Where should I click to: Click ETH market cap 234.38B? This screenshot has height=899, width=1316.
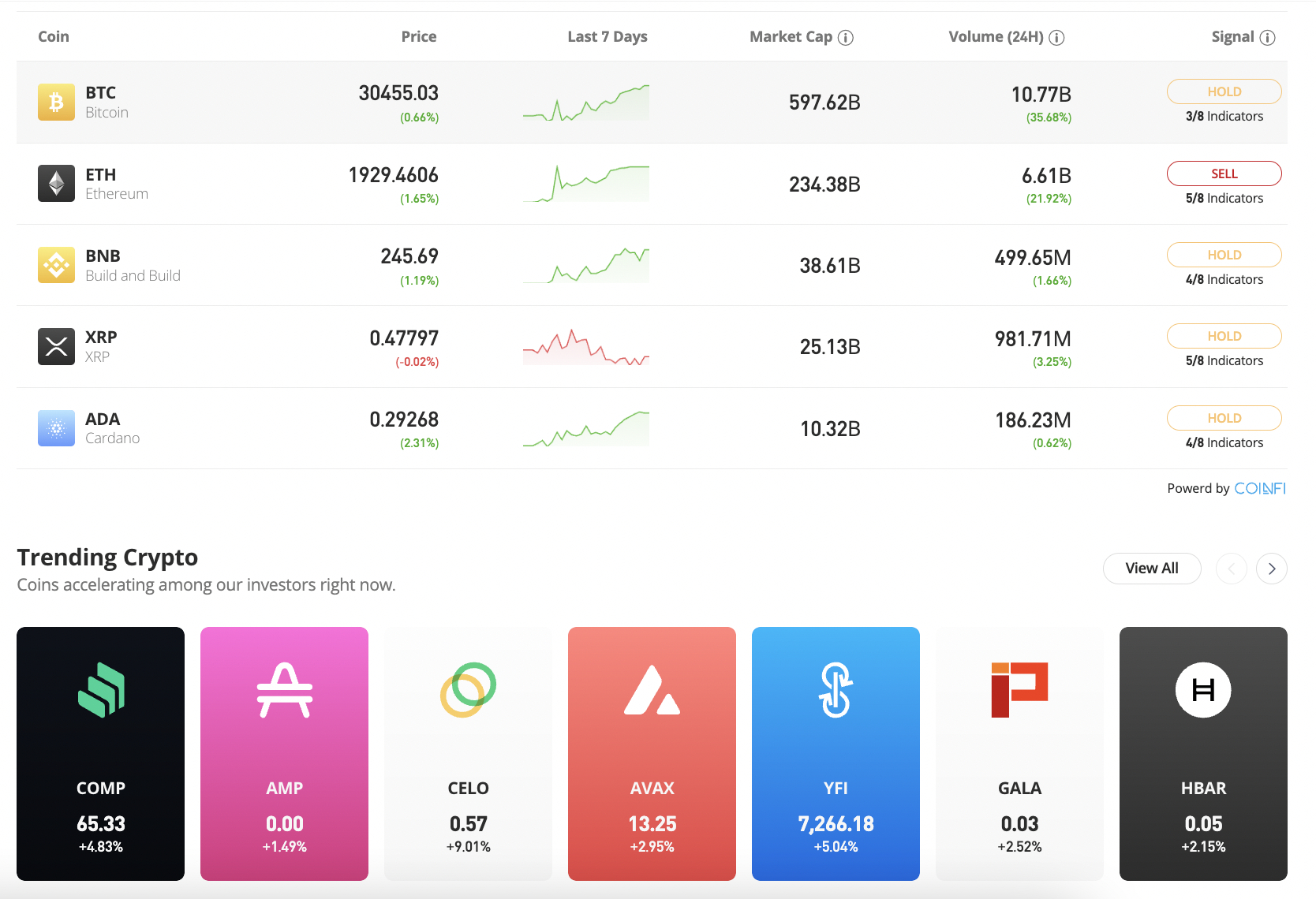point(824,185)
